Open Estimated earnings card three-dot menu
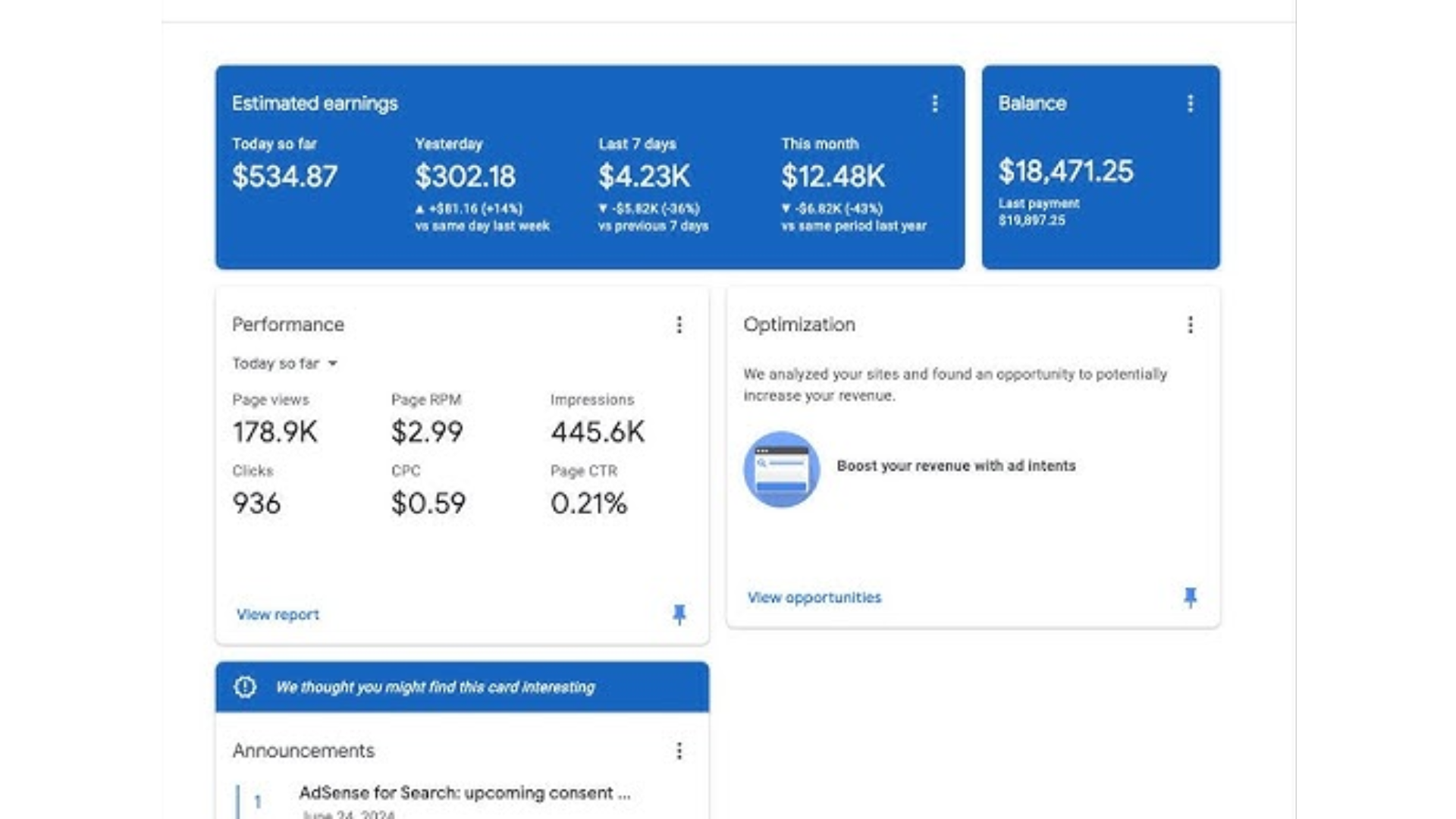This screenshot has width=1456, height=819. click(934, 104)
